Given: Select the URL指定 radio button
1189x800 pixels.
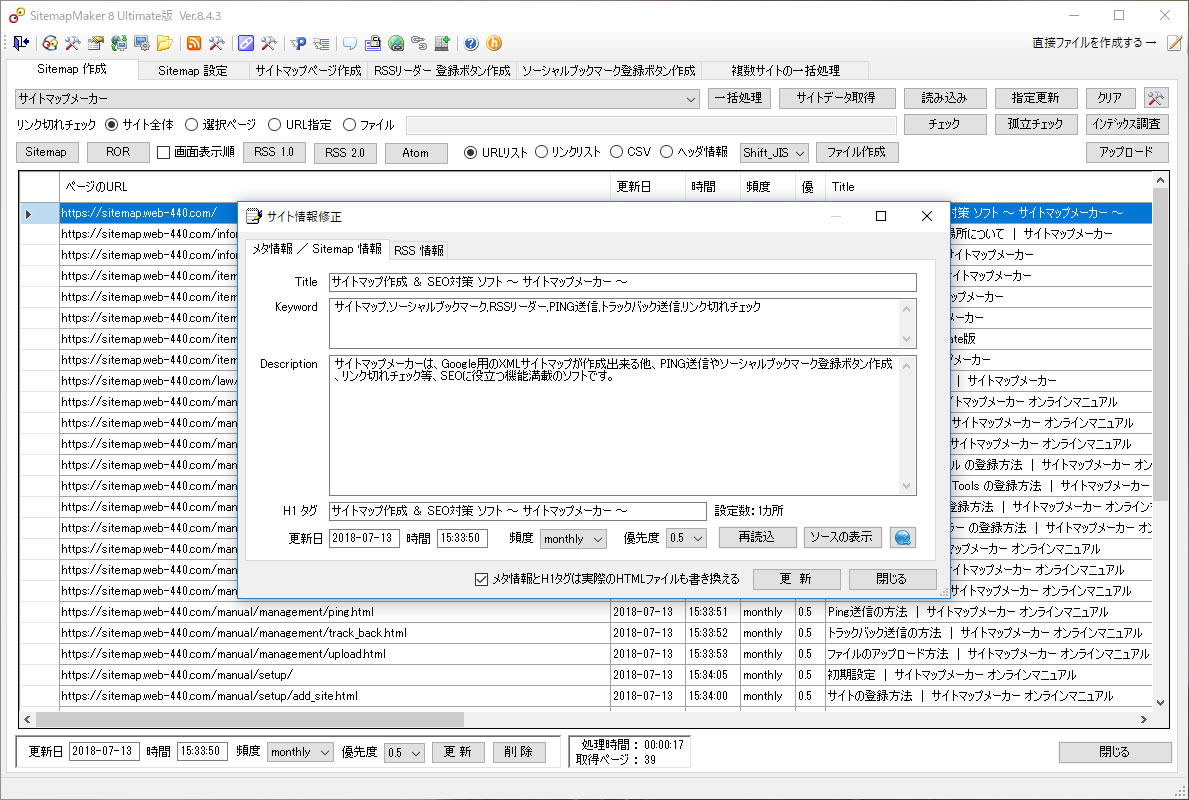Looking at the screenshot, I should pyautogui.click(x=275, y=124).
